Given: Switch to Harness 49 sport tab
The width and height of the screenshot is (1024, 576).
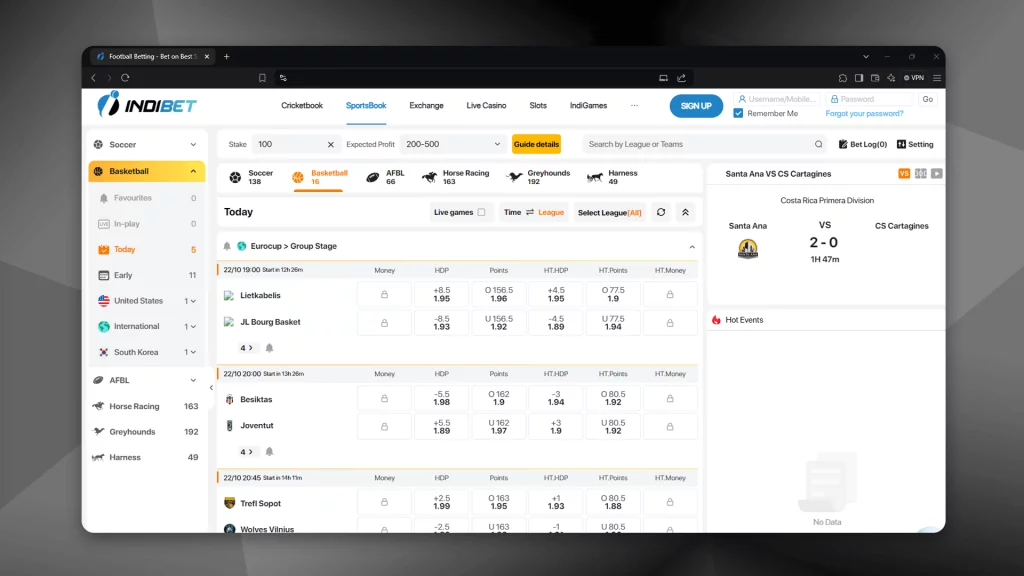Looking at the screenshot, I should 612,177.
